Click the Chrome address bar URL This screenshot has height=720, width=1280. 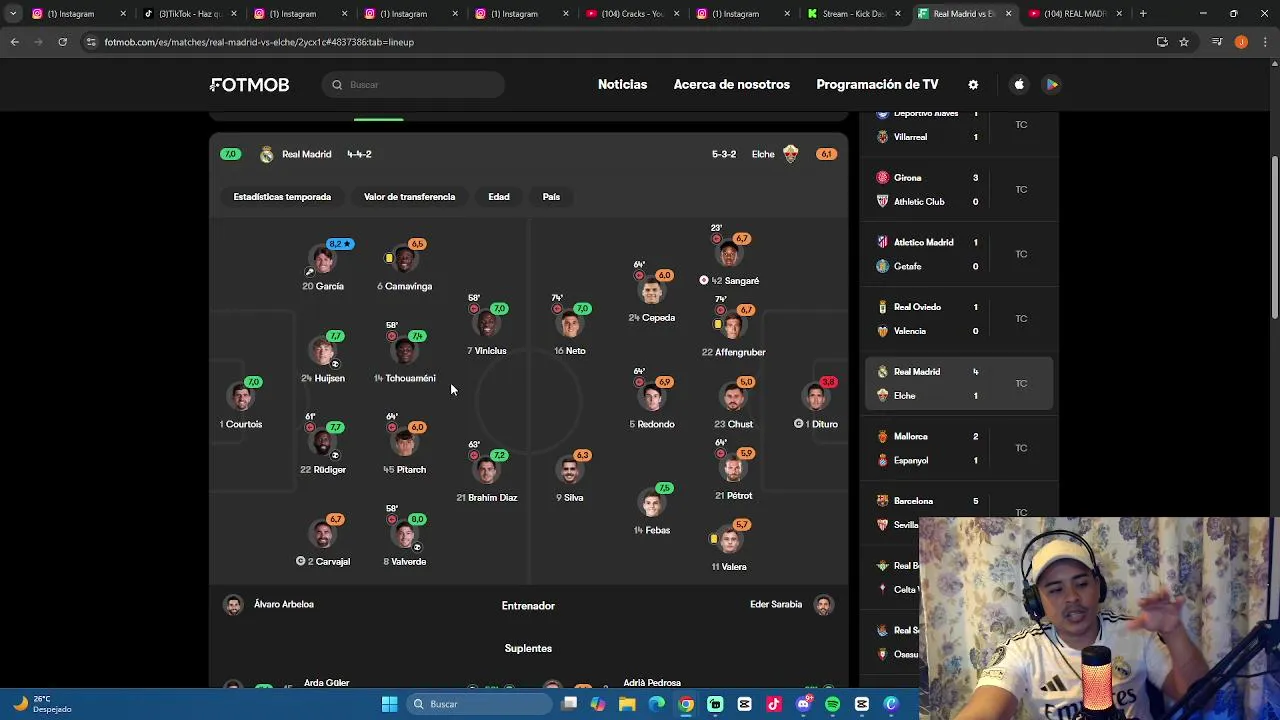pos(259,42)
